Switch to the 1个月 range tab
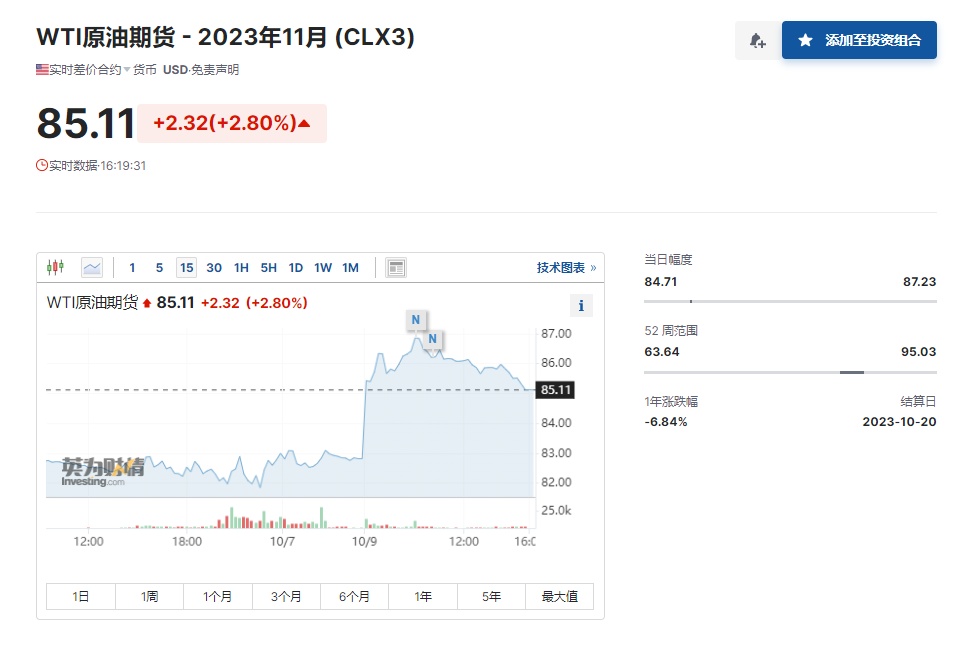Screen dimensions: 957x655 tap(217, 596)
